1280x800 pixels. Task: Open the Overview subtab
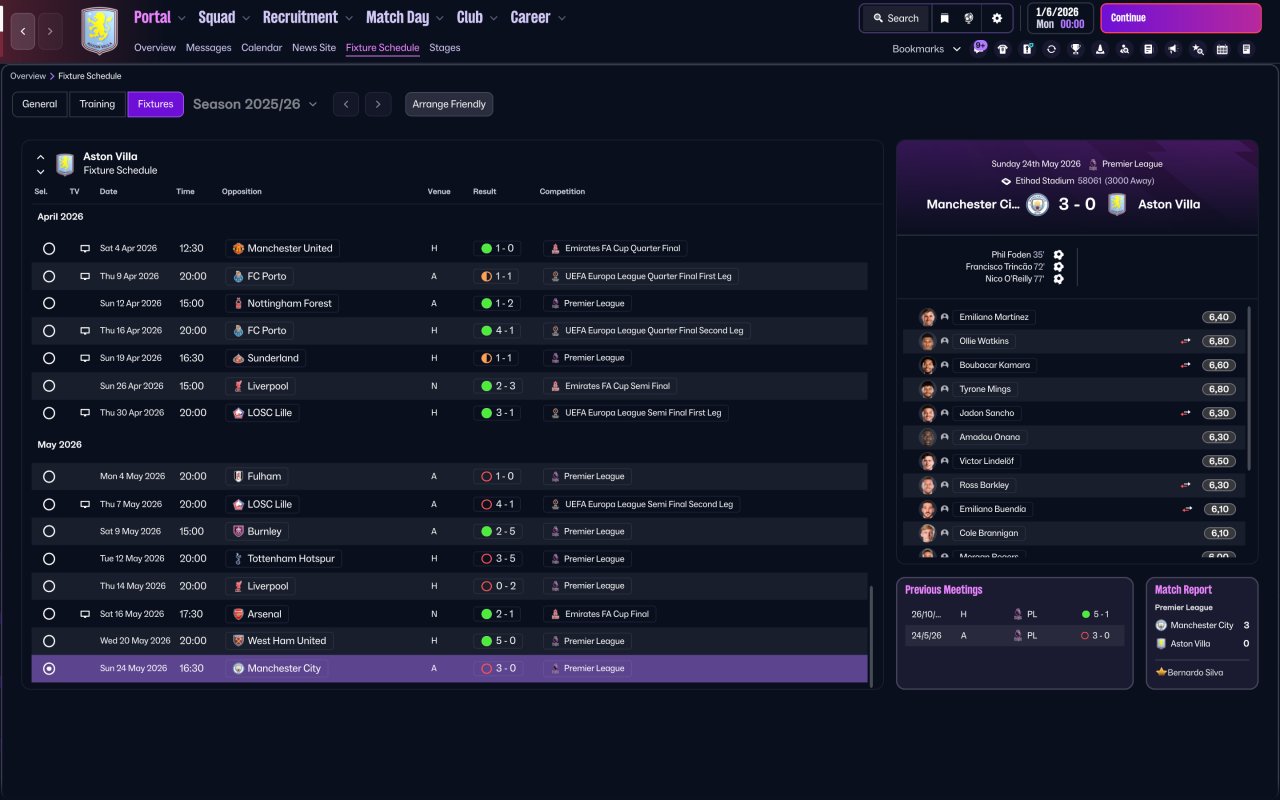pyautogui.click(x=155, y=48)
